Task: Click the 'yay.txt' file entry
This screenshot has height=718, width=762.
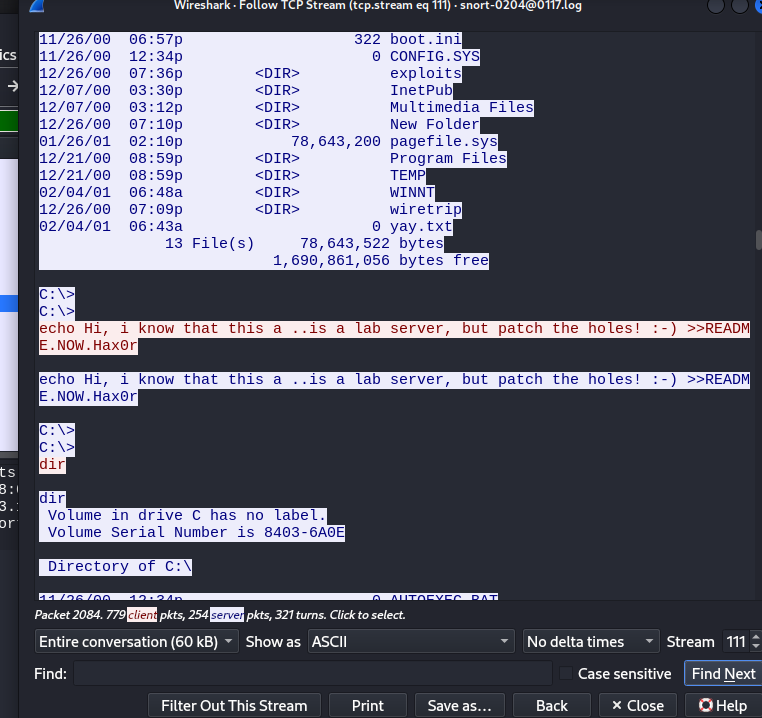Action: click(x=421, y=227)
